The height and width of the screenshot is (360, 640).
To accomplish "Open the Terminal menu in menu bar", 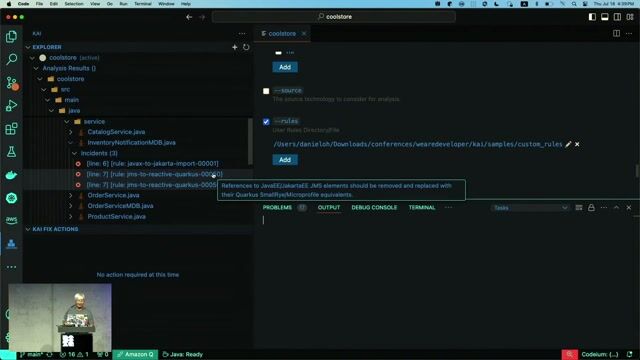I will 143,4.
